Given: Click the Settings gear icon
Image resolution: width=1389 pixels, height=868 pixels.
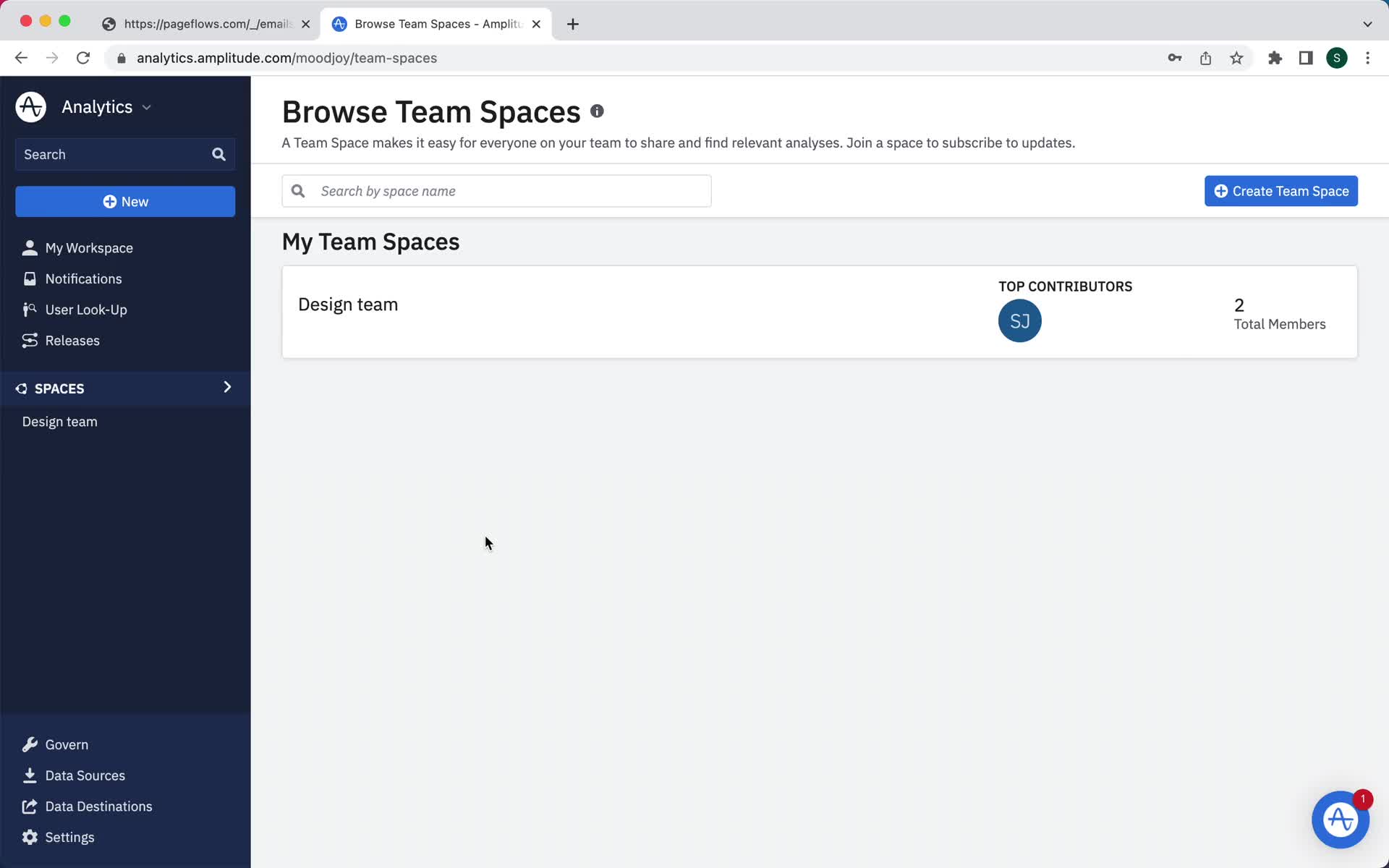Looking at the screenshot, I should [x=29, y=837].
